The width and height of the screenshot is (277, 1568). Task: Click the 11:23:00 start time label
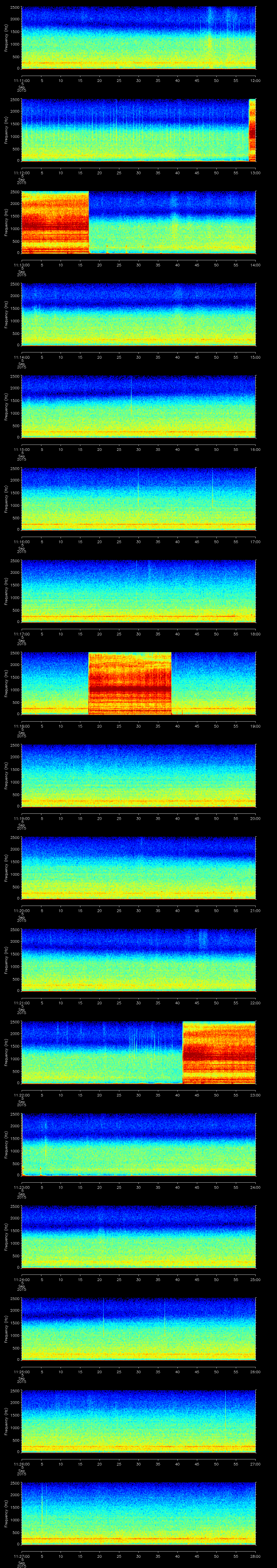click(21, 1187)
